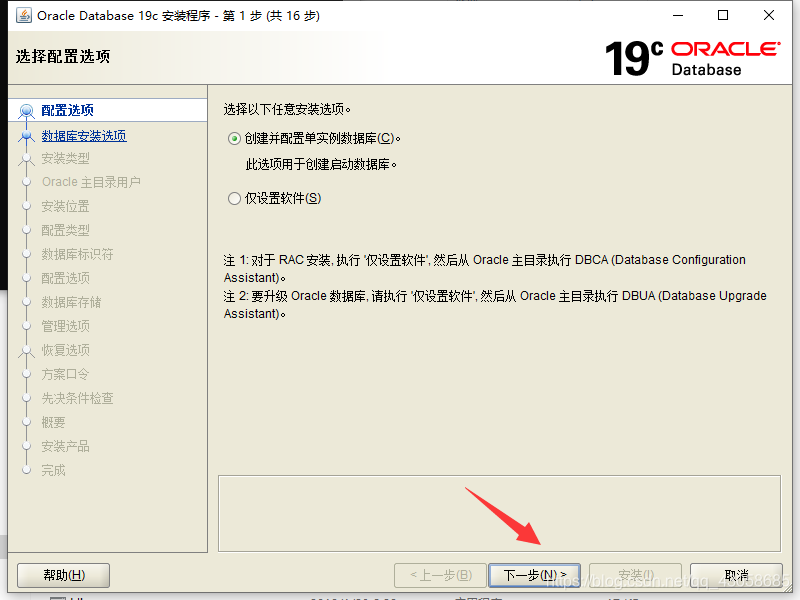Click the step node icon for 数据库安装选项
Viewport: 800px width, 600px height.
27,134
